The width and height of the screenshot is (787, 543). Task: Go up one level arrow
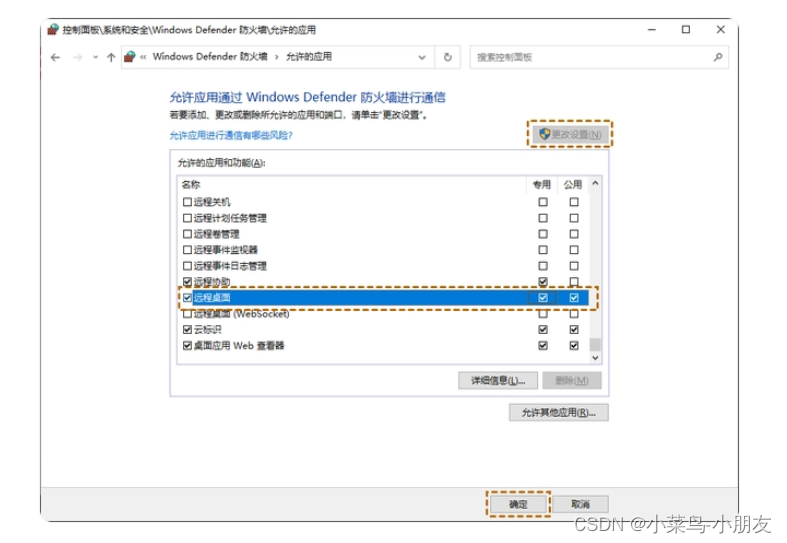coord(111,57)
